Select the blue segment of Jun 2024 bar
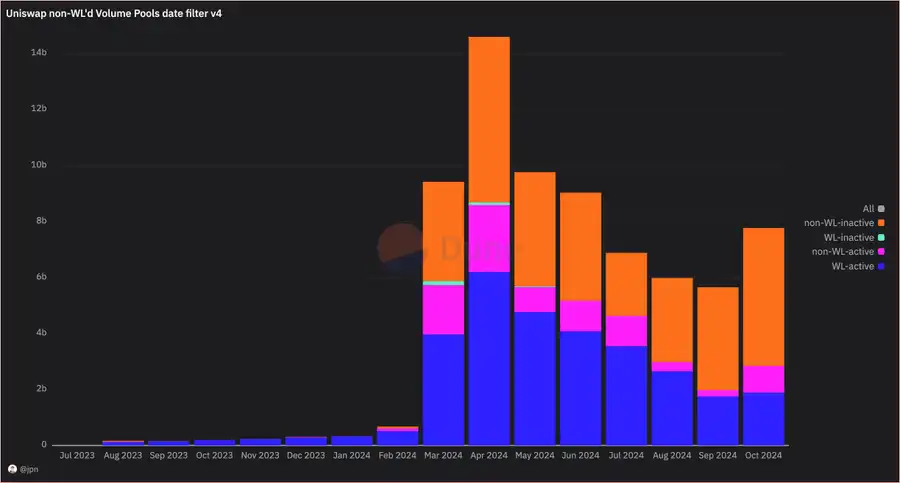Screen dimensions: 900x483 coord(580,388)
